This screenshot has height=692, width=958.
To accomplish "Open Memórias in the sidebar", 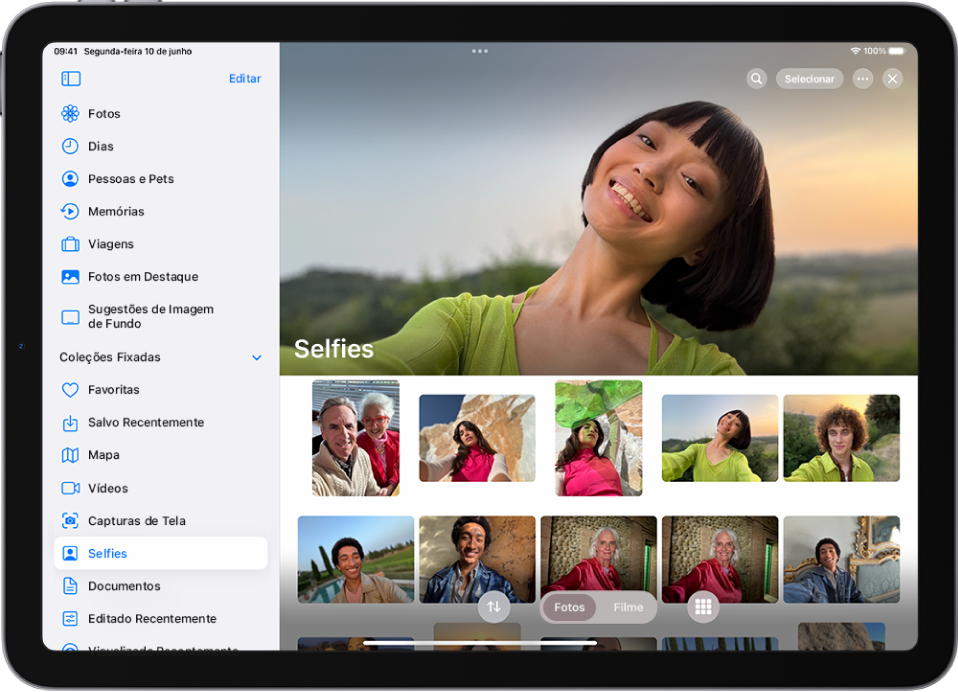I will click(x=116, y=211).
